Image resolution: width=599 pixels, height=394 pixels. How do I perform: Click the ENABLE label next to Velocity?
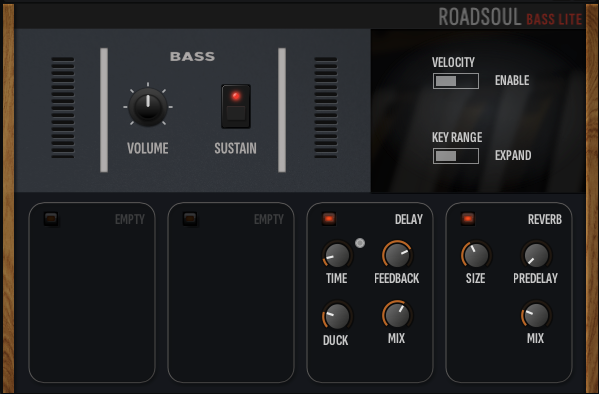(x=512, y=81)
